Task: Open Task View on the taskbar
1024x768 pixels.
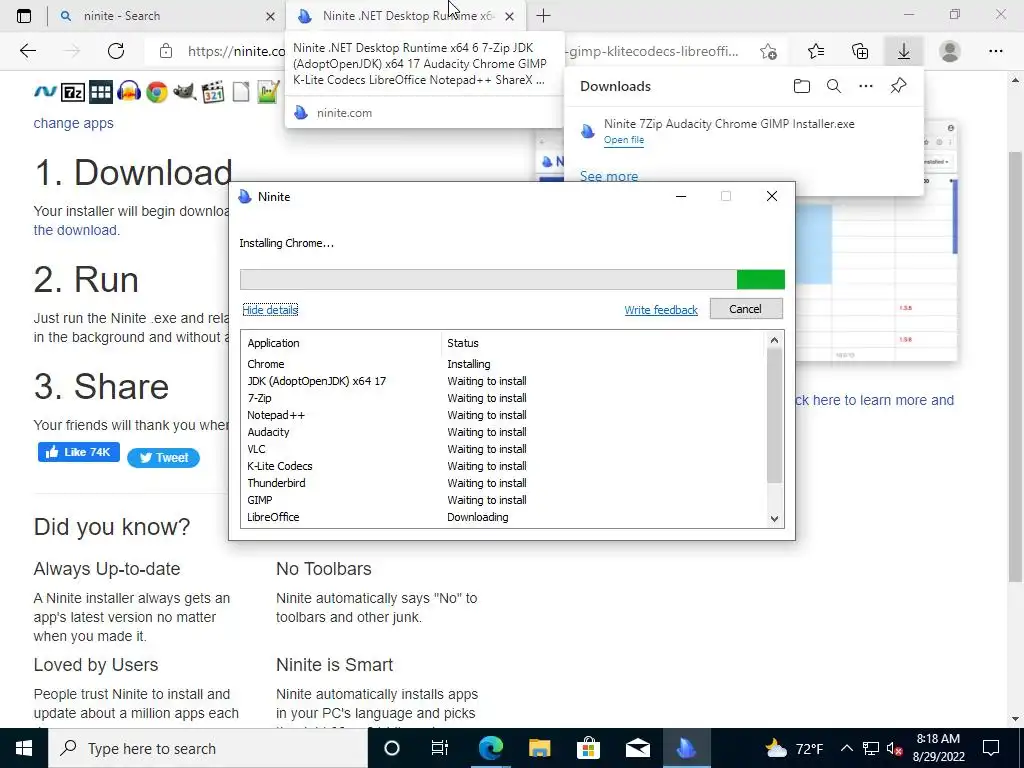Action: (x=440, y=748)
